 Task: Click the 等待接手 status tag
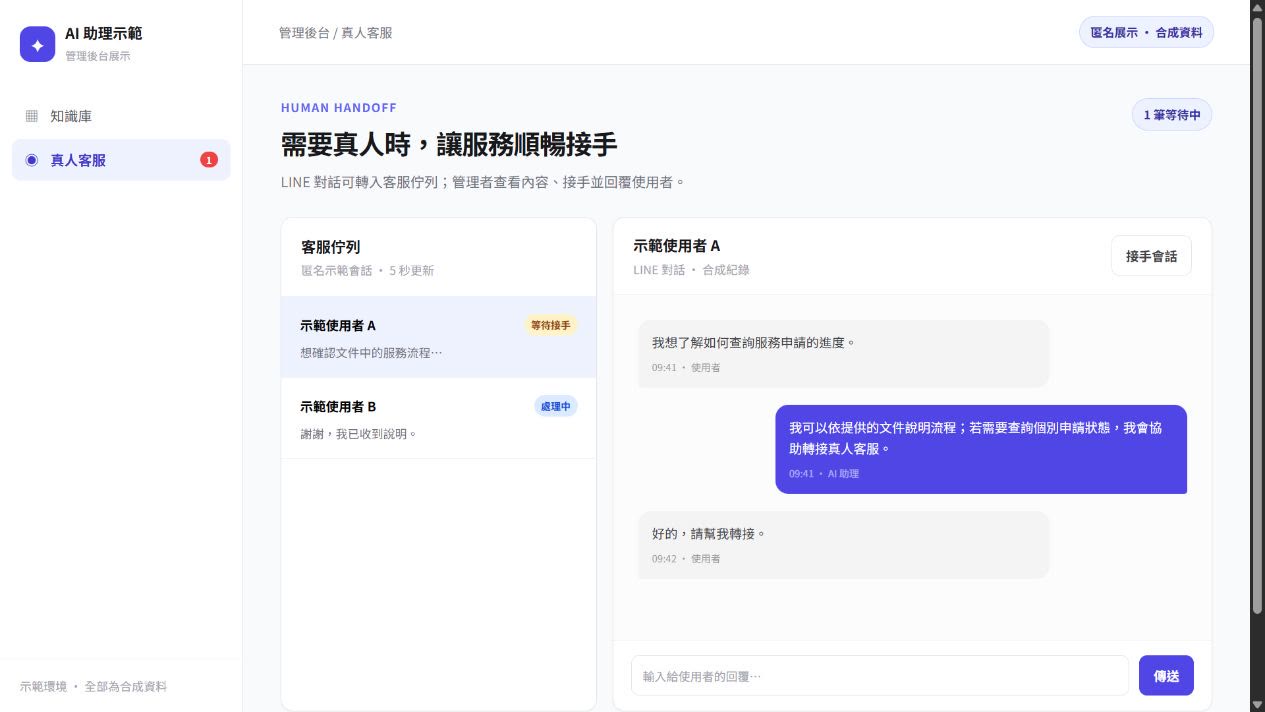(x=550, y=325)
